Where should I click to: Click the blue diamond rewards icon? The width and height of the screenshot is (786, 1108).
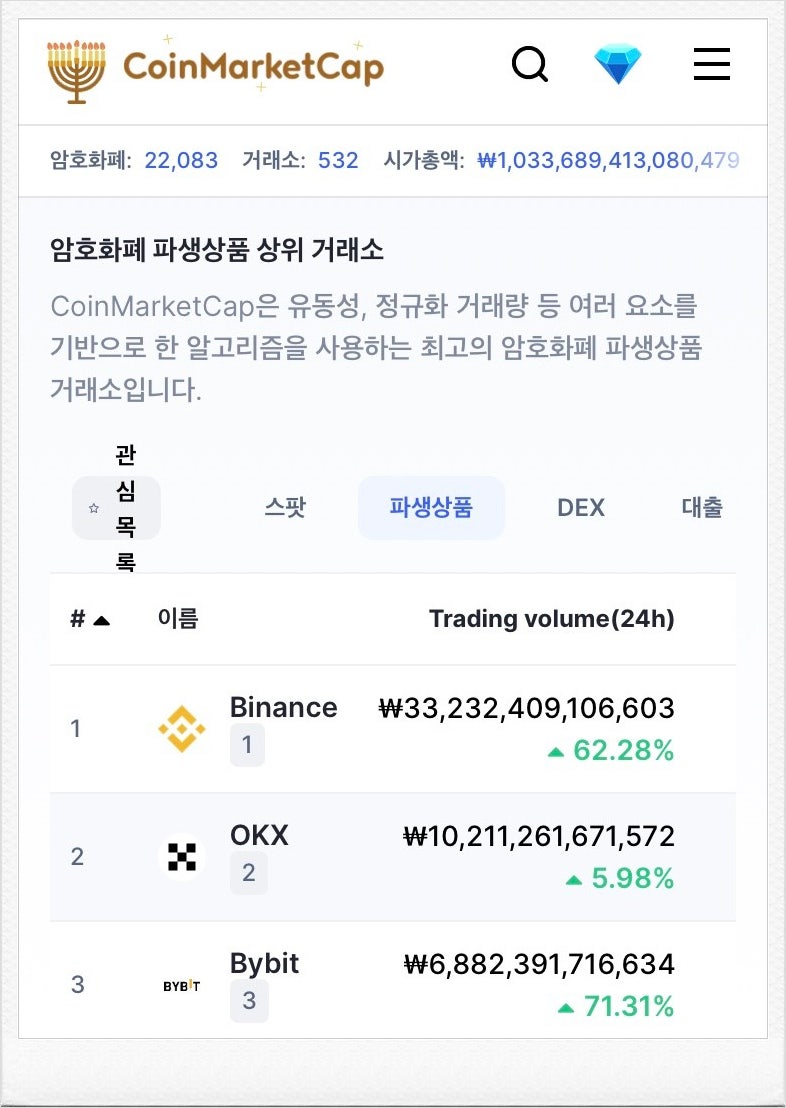click(x=618, y=65)
